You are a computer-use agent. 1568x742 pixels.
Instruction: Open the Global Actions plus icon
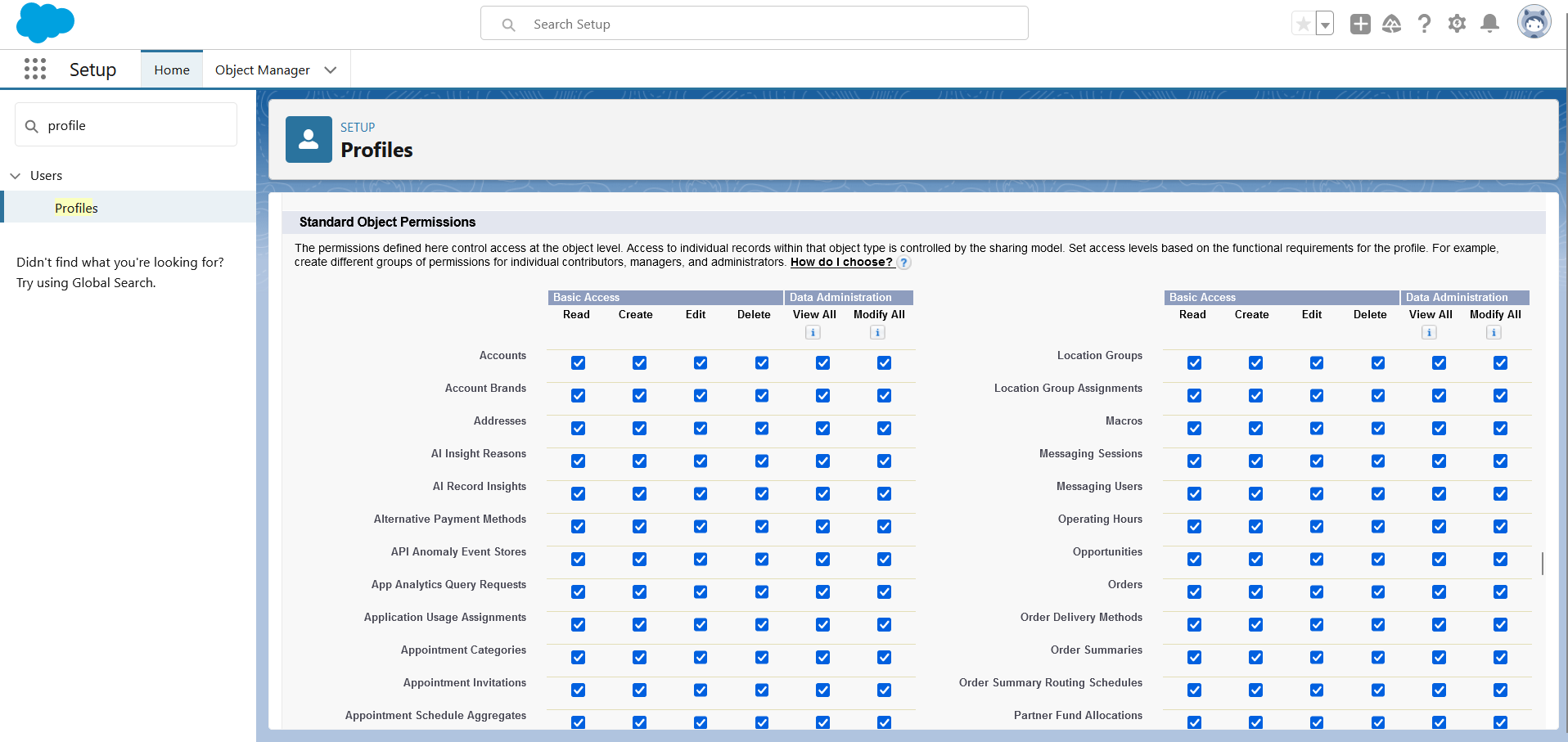(1360, 25)
